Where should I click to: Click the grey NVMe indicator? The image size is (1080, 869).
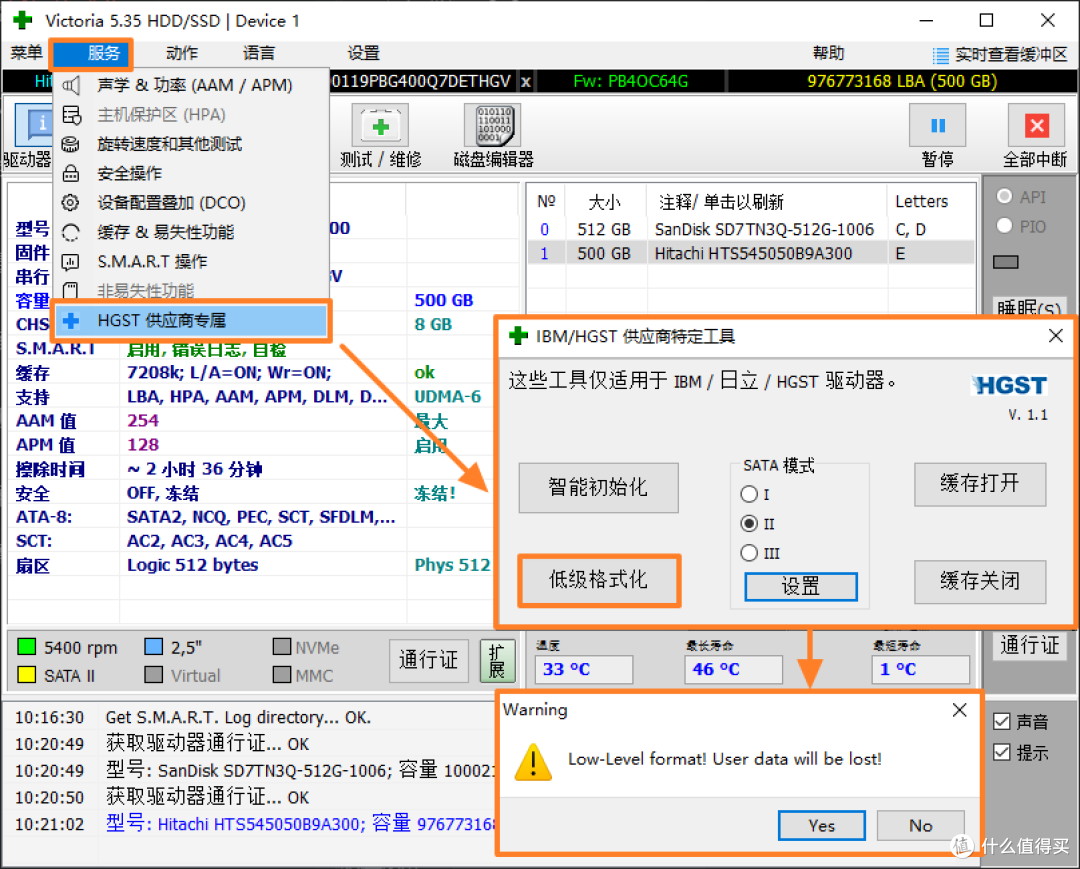click(282, 647)
